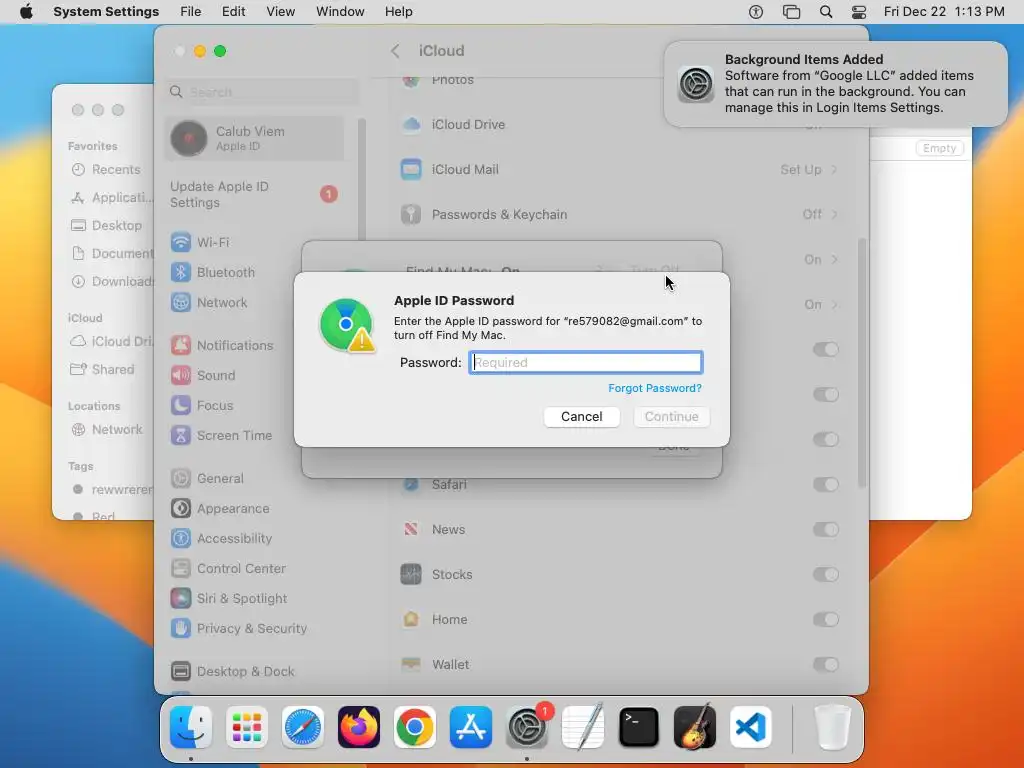Open Downloads in the Finder window sidebar

tap(112, 281)
